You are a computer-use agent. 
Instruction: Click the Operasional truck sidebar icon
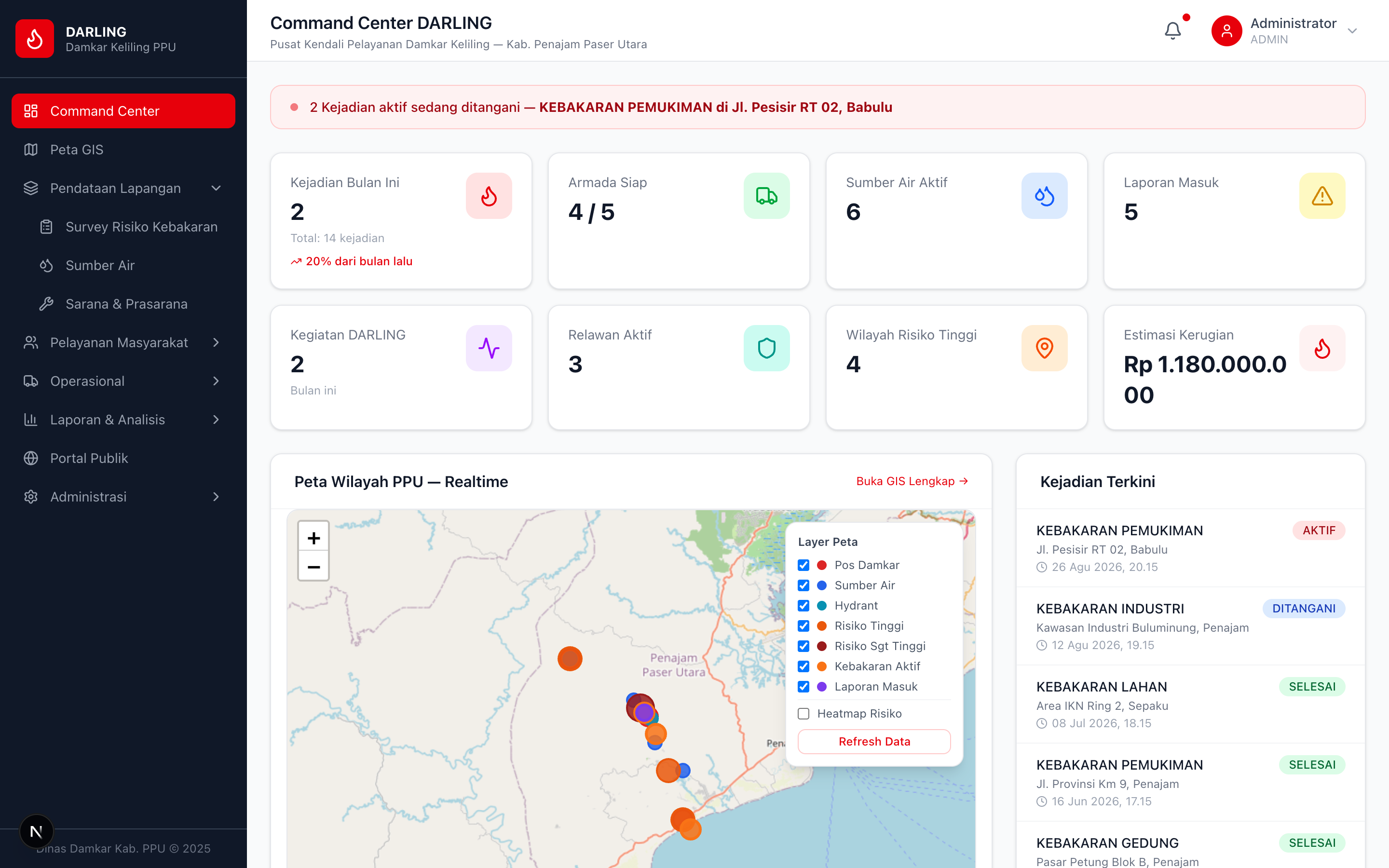(31, 381)
